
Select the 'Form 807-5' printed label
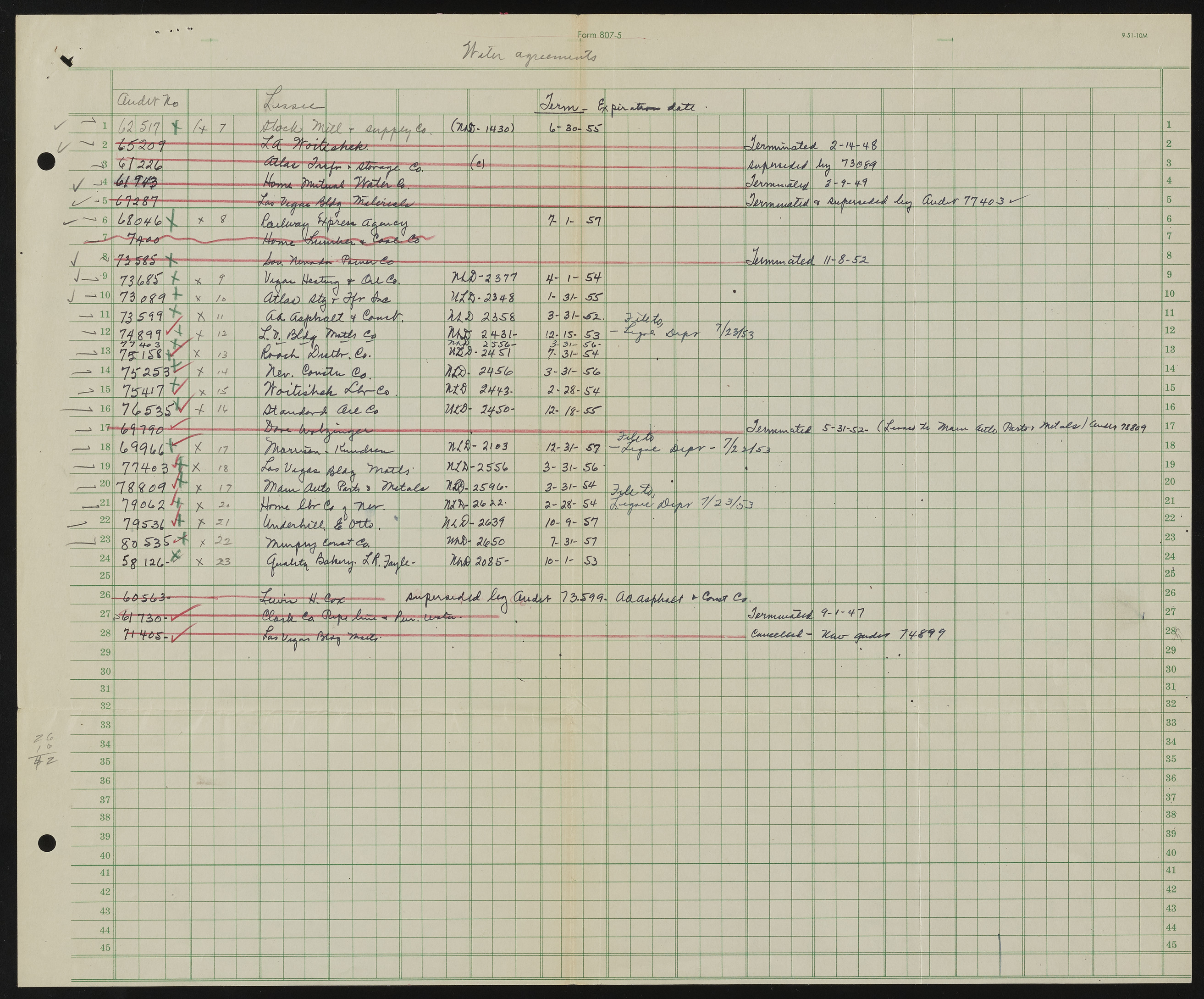click(599, 35)
